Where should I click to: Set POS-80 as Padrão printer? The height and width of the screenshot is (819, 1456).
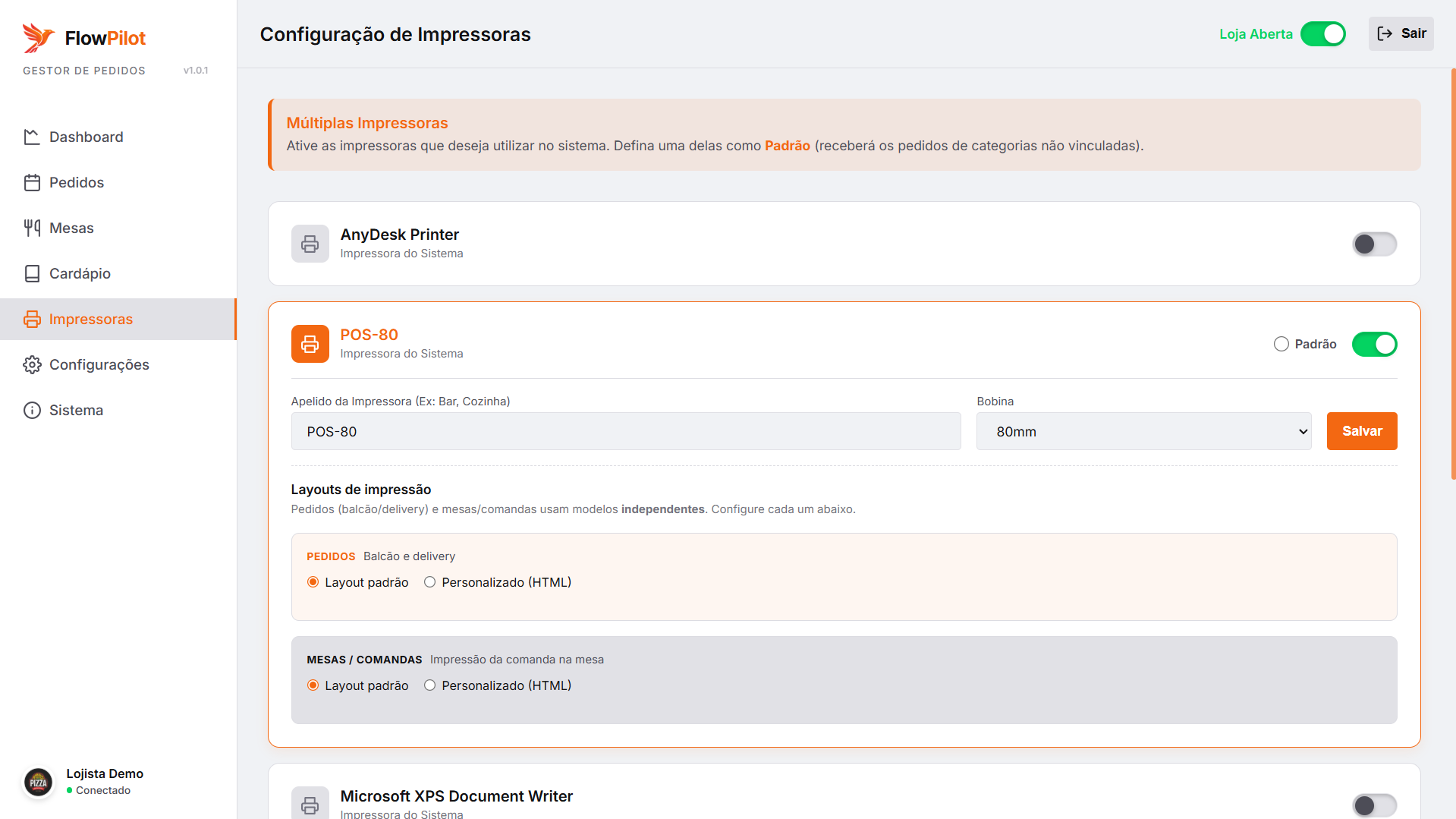tap(1281, 344)
